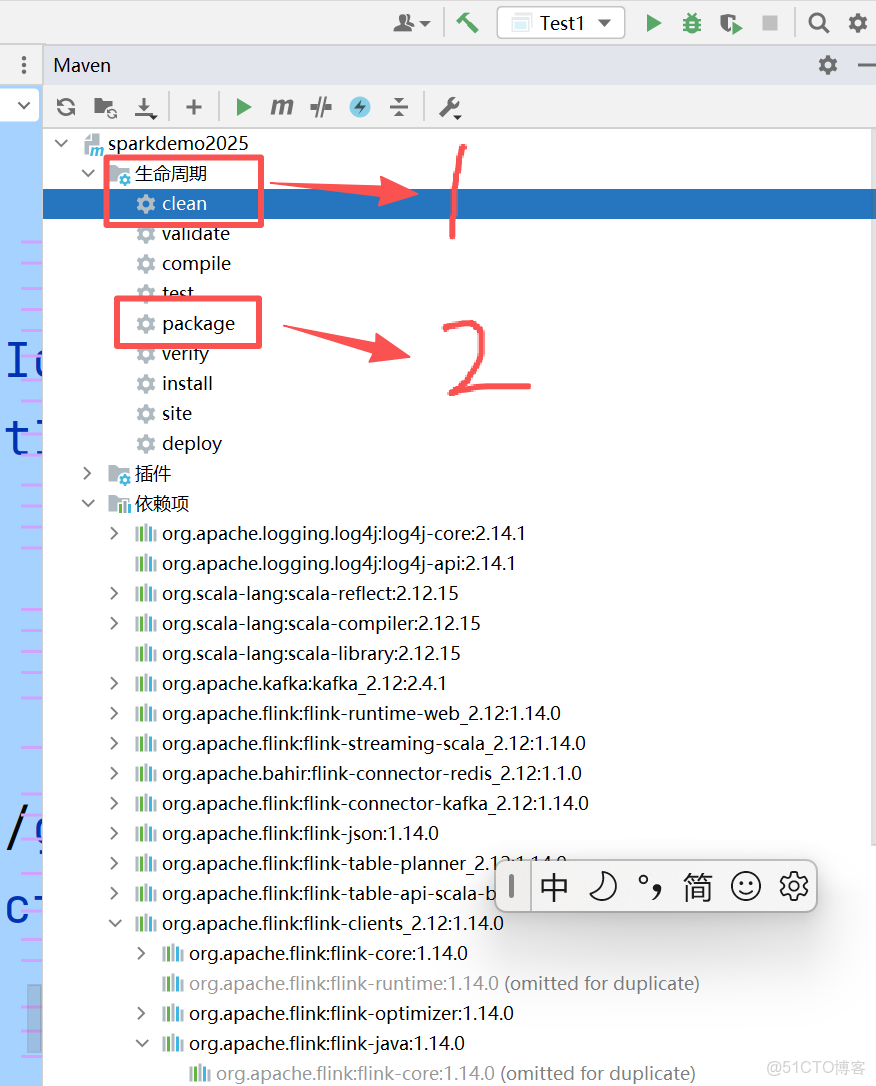Select flink-runtime:1.14.0 omitted duplicate entry
This screenshot has height=1086, width=876.
(x=444, y=983)
